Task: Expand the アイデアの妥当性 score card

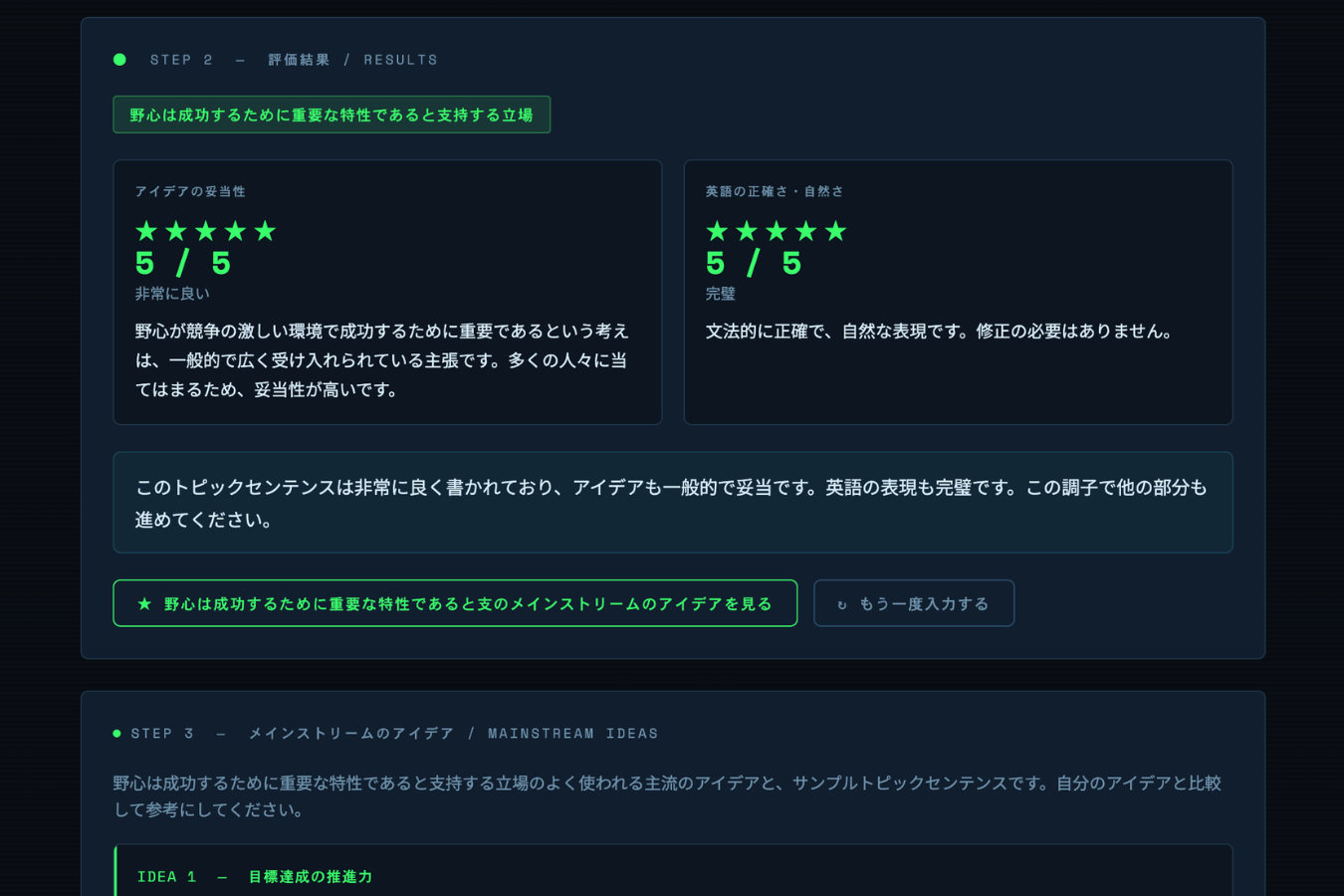Action: tap(387, 292)
